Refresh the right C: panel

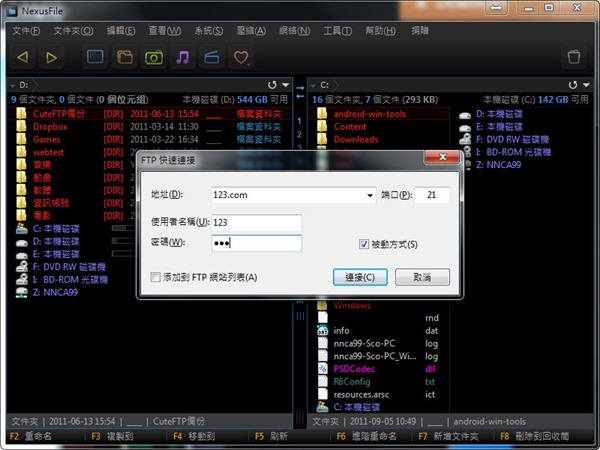[573, 85]
